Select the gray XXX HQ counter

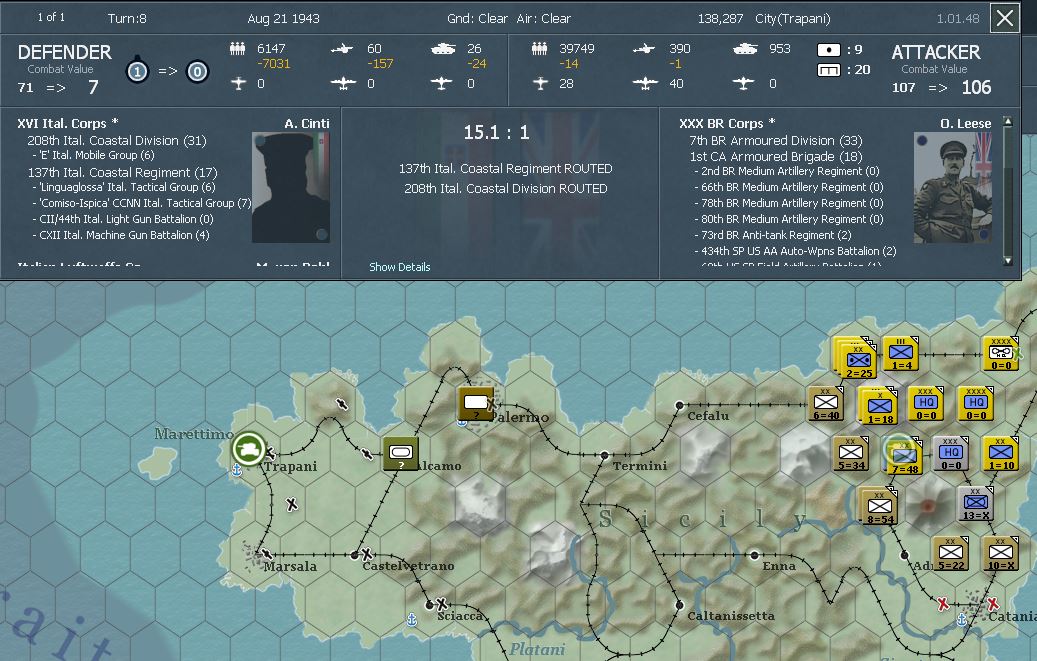pos(951,454)
